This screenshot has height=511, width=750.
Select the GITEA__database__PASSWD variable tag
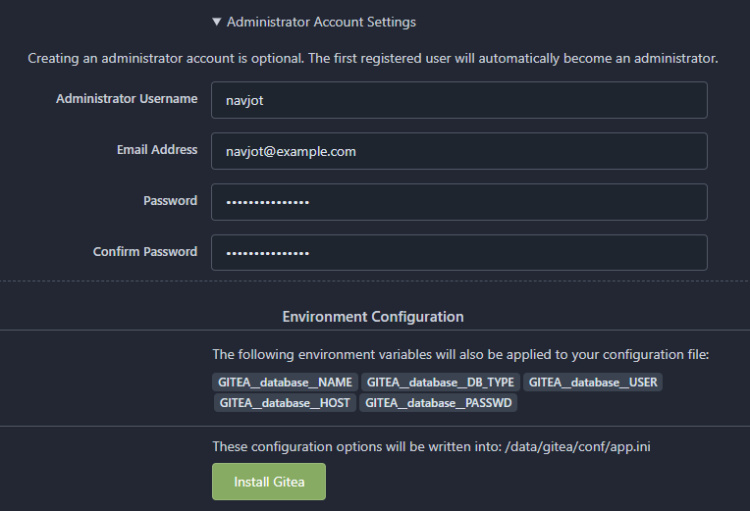[438, 402]
